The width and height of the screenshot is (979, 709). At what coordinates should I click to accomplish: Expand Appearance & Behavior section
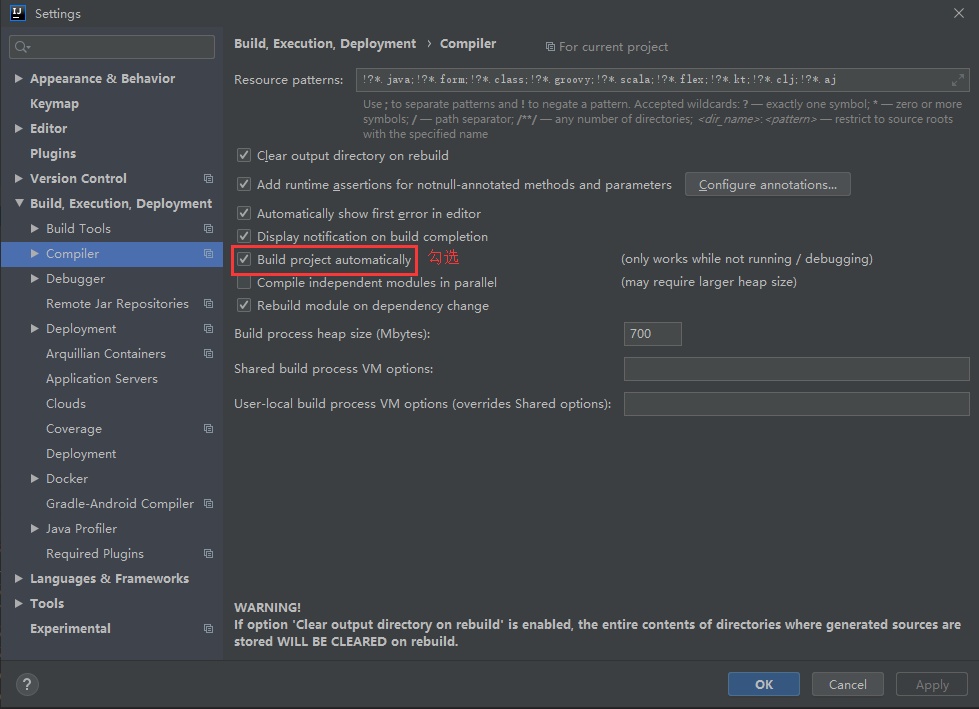19,79
